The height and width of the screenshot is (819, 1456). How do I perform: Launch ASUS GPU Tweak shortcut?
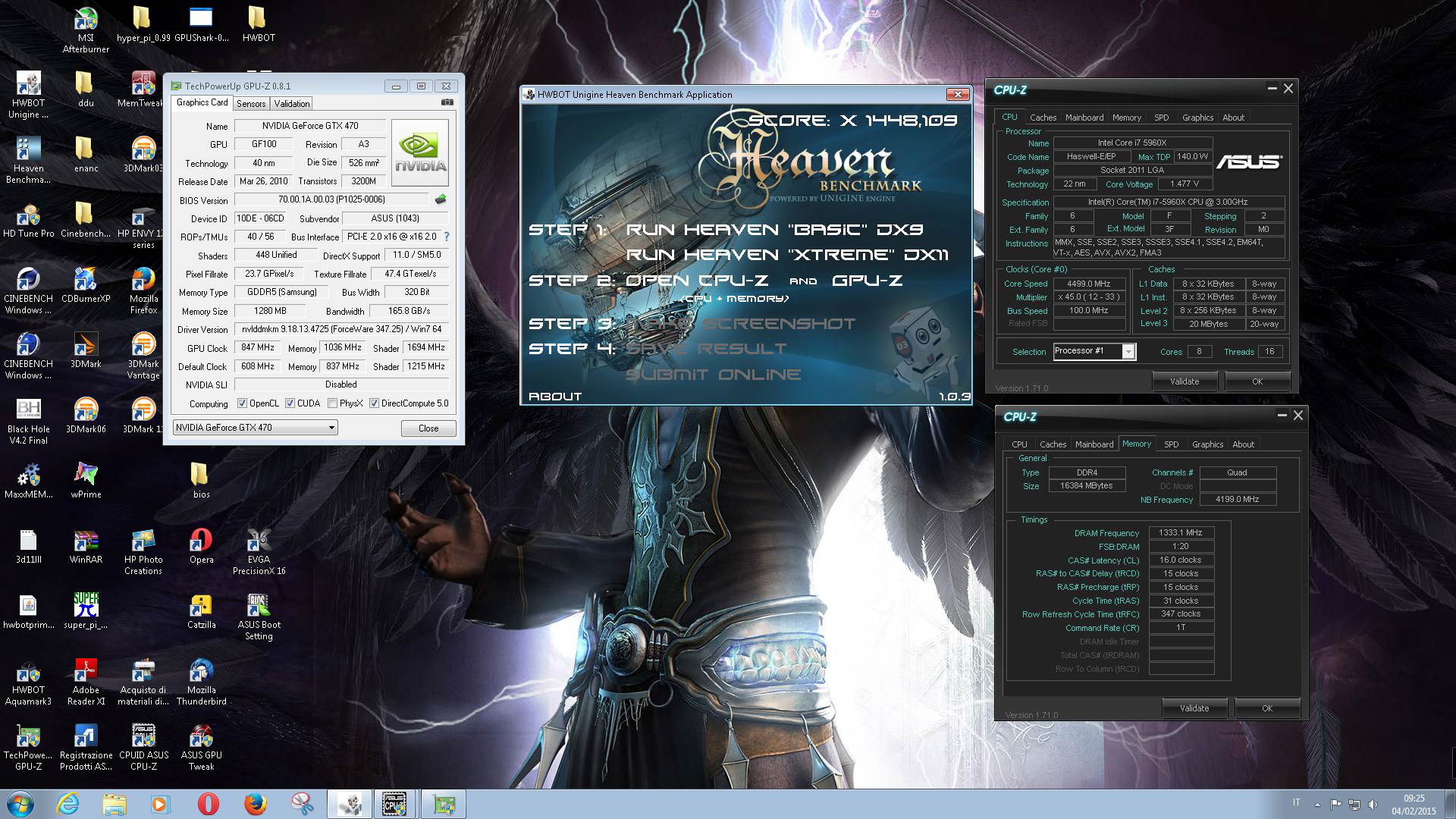tap(201, 748)
